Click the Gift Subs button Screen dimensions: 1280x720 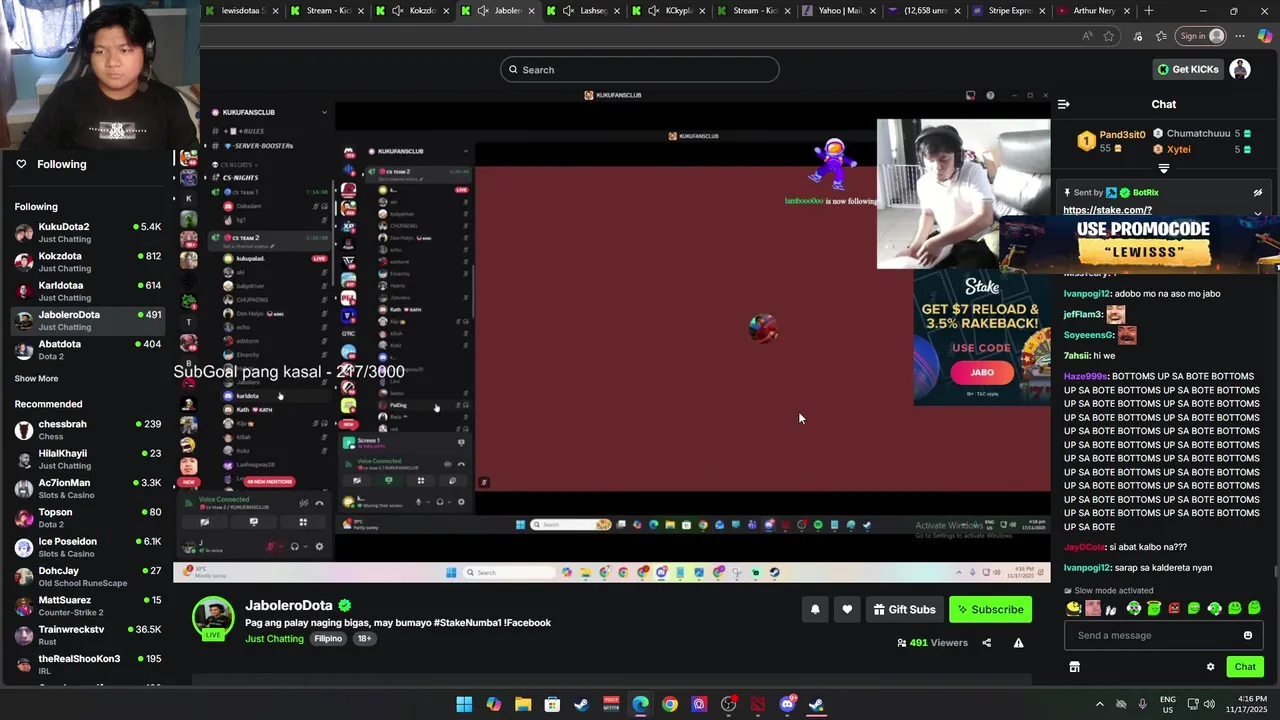[904, 609]
